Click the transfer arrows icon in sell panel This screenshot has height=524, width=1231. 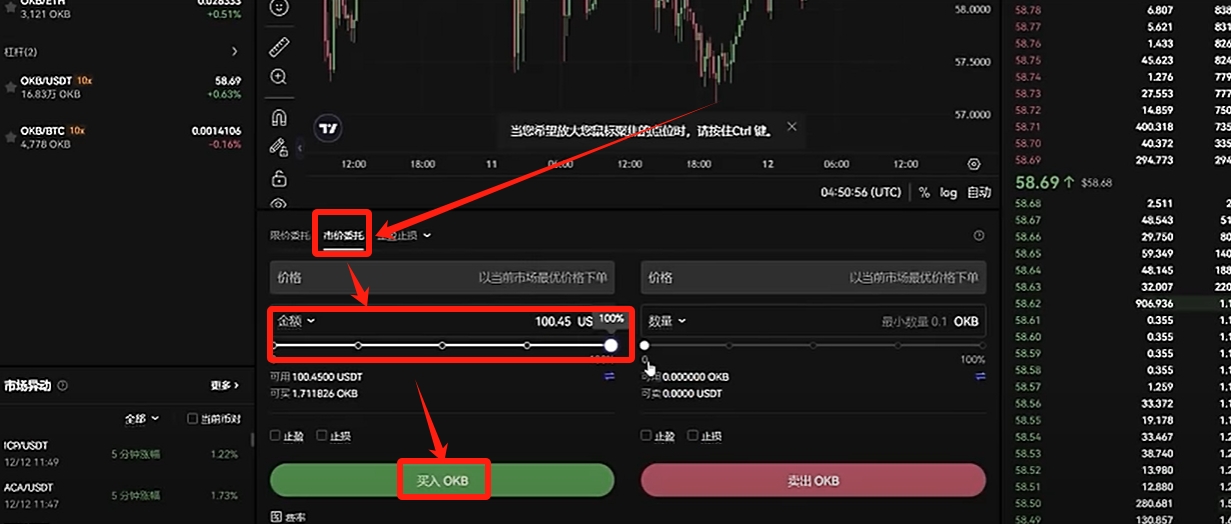[980, 377]
